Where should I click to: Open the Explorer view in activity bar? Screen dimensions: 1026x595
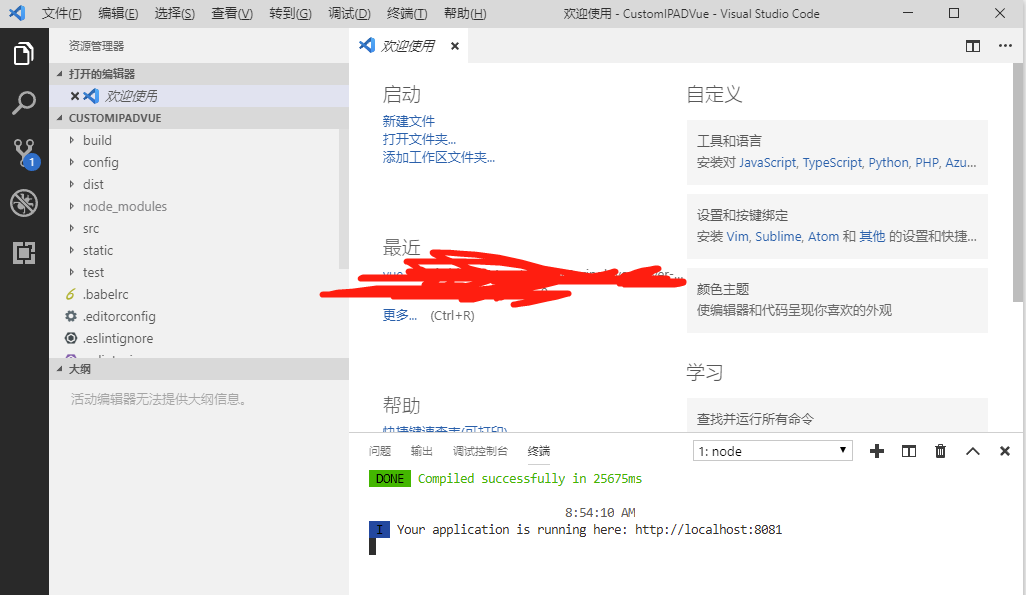(24, 53)
